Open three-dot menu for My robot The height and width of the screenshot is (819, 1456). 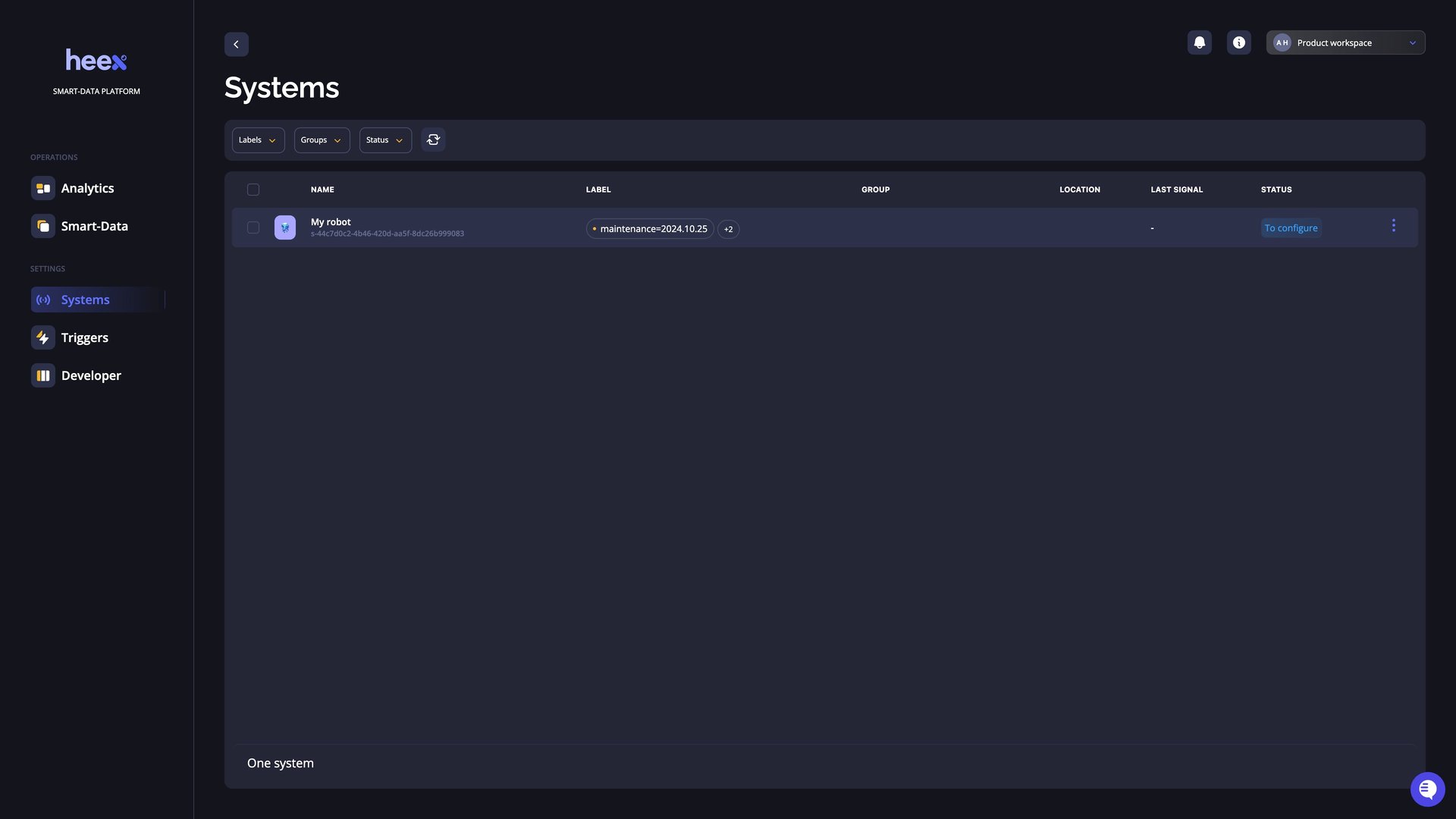tap(1393, 226)
